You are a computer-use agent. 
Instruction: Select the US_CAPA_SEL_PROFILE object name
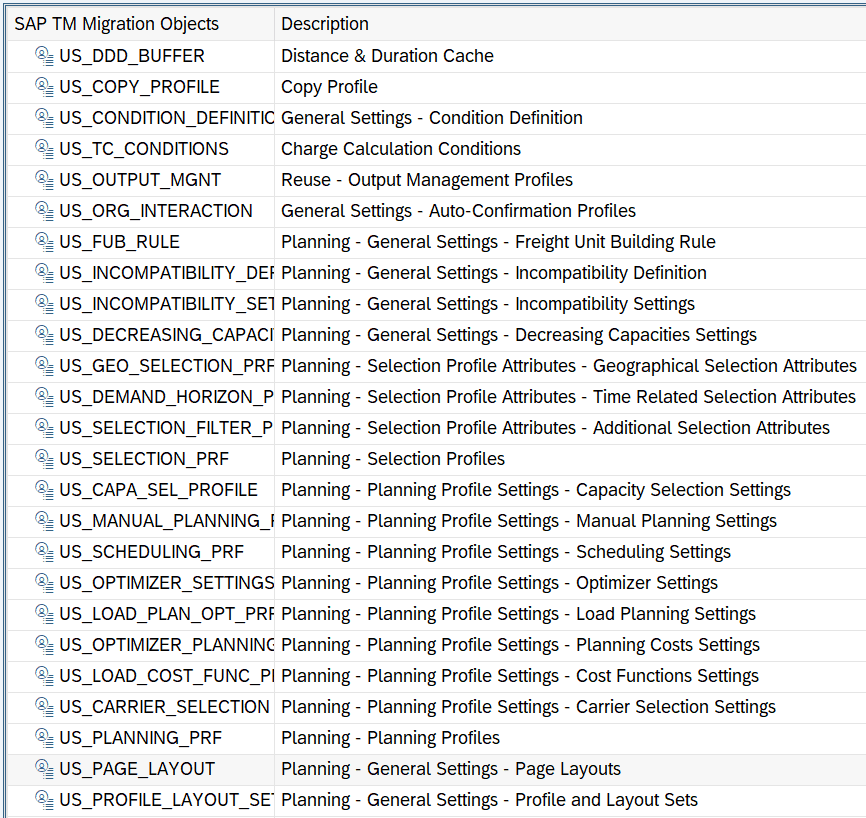[159, 489]
